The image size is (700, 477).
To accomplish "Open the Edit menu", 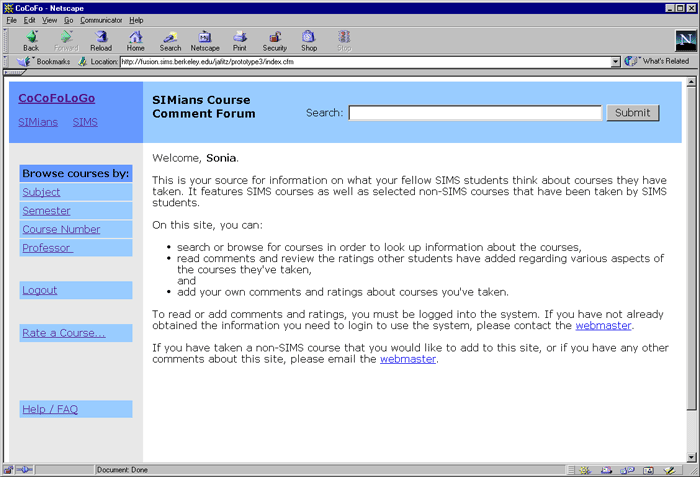I will tap(29, 20).
